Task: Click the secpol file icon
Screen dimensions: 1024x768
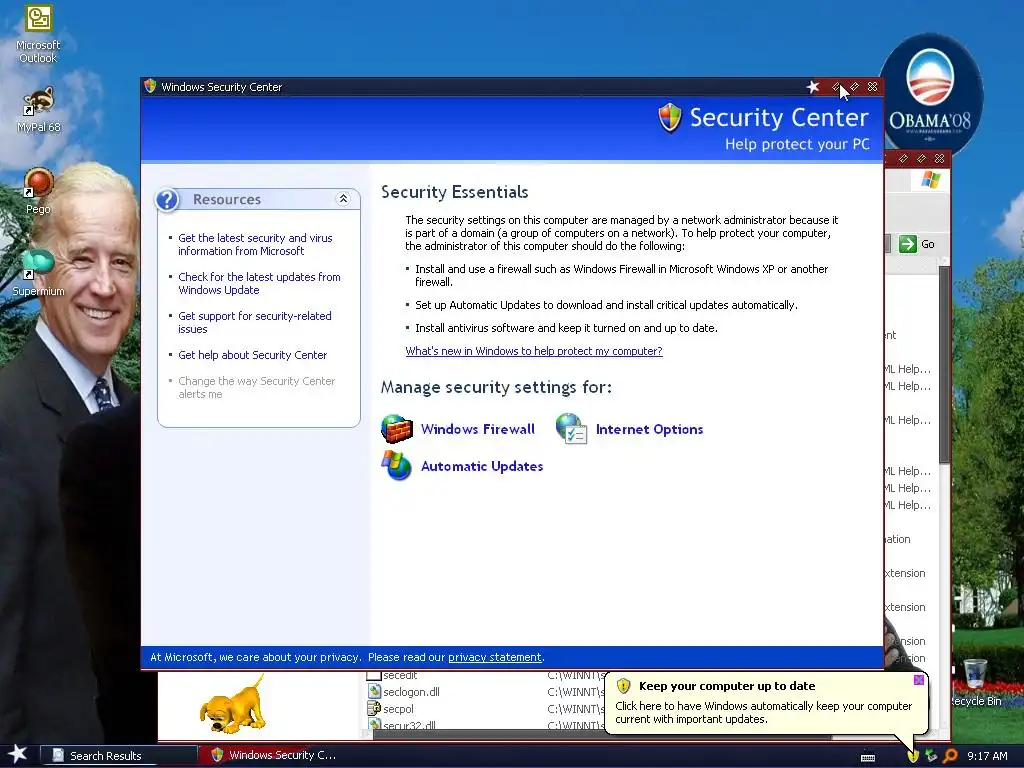Action: pos(374,708)
